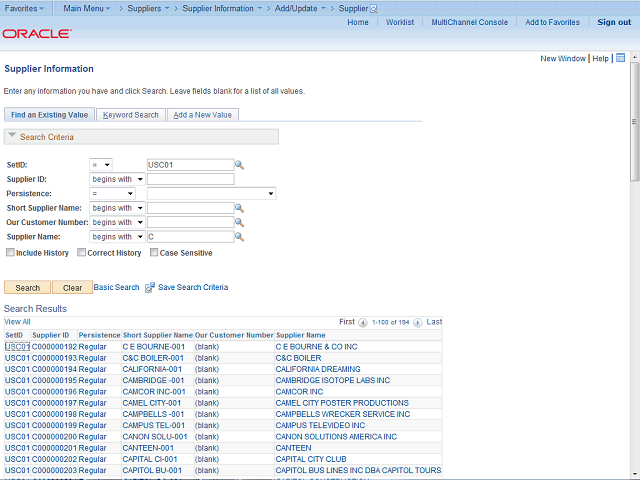Click Add to Favorites link
640x480 pixels.
[552, 22]
